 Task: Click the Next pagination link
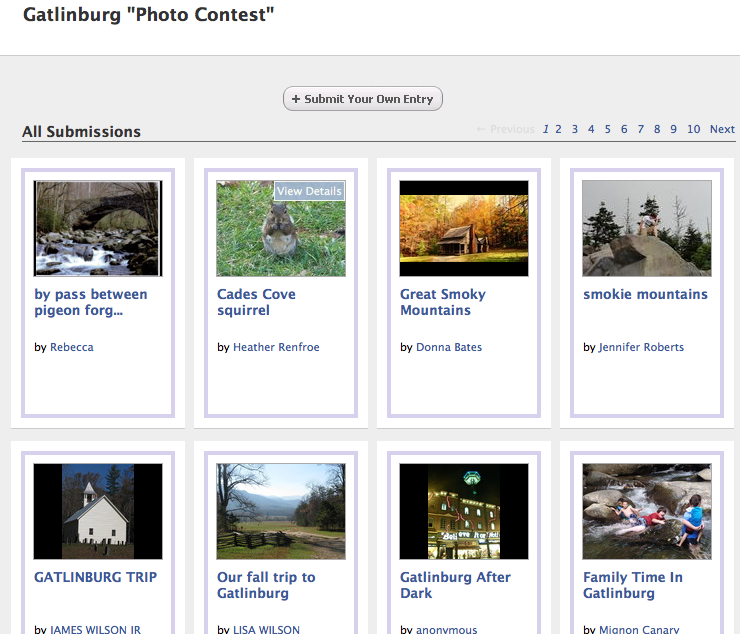coord(722,129)
